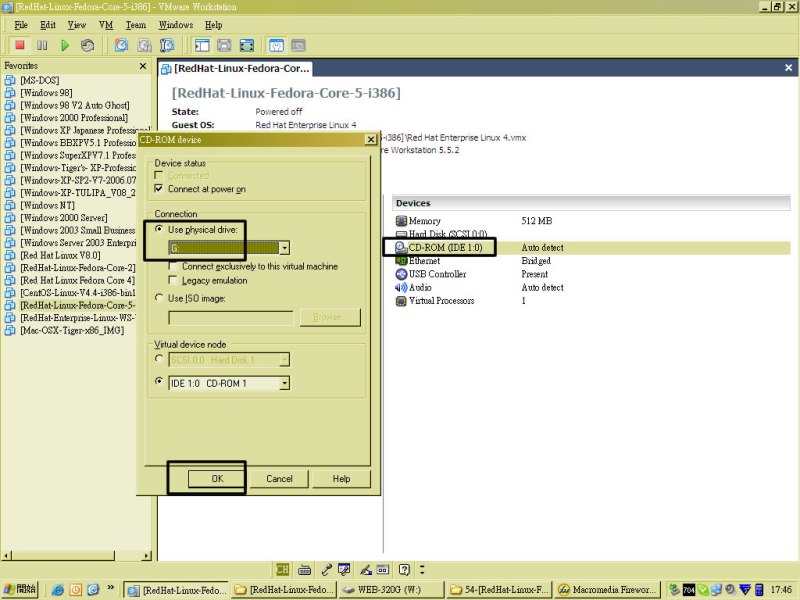The width and height of the screenshot is (800, 600).
Task: Click the Suspend (pause) toolbar icon
Action: coord(42,45)
